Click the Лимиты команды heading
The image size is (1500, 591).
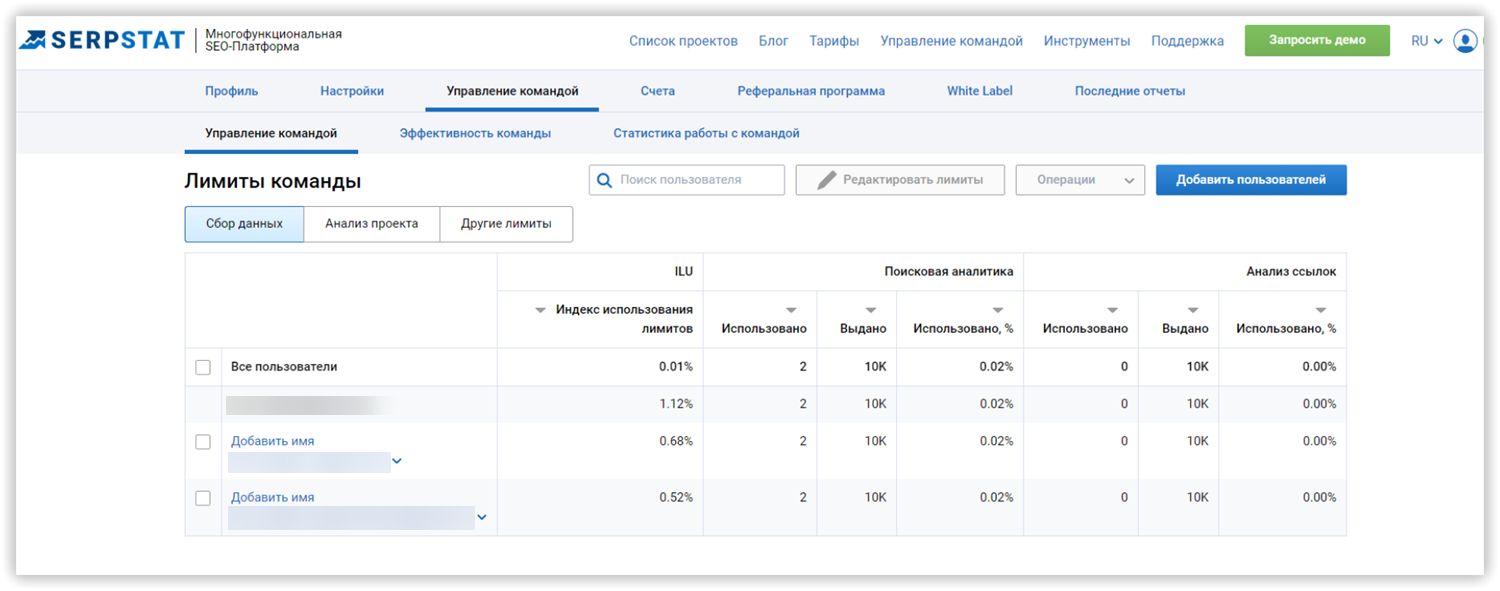pyautogui.click(x=273, y=181)
